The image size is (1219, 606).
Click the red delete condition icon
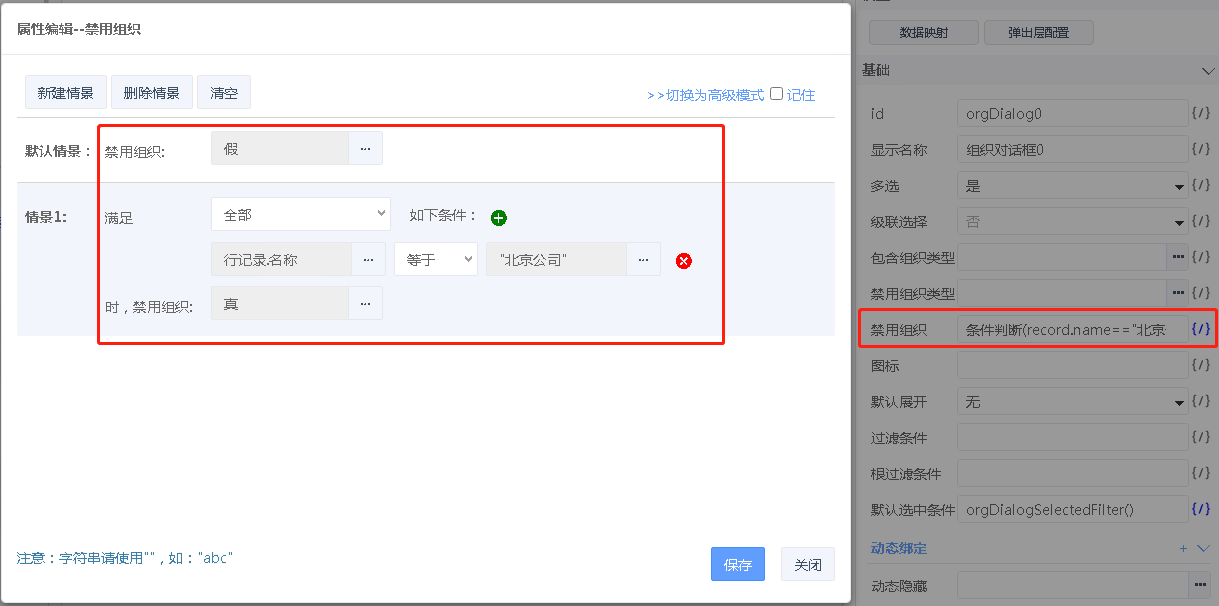pyautogui.click(x=684, y=261)
